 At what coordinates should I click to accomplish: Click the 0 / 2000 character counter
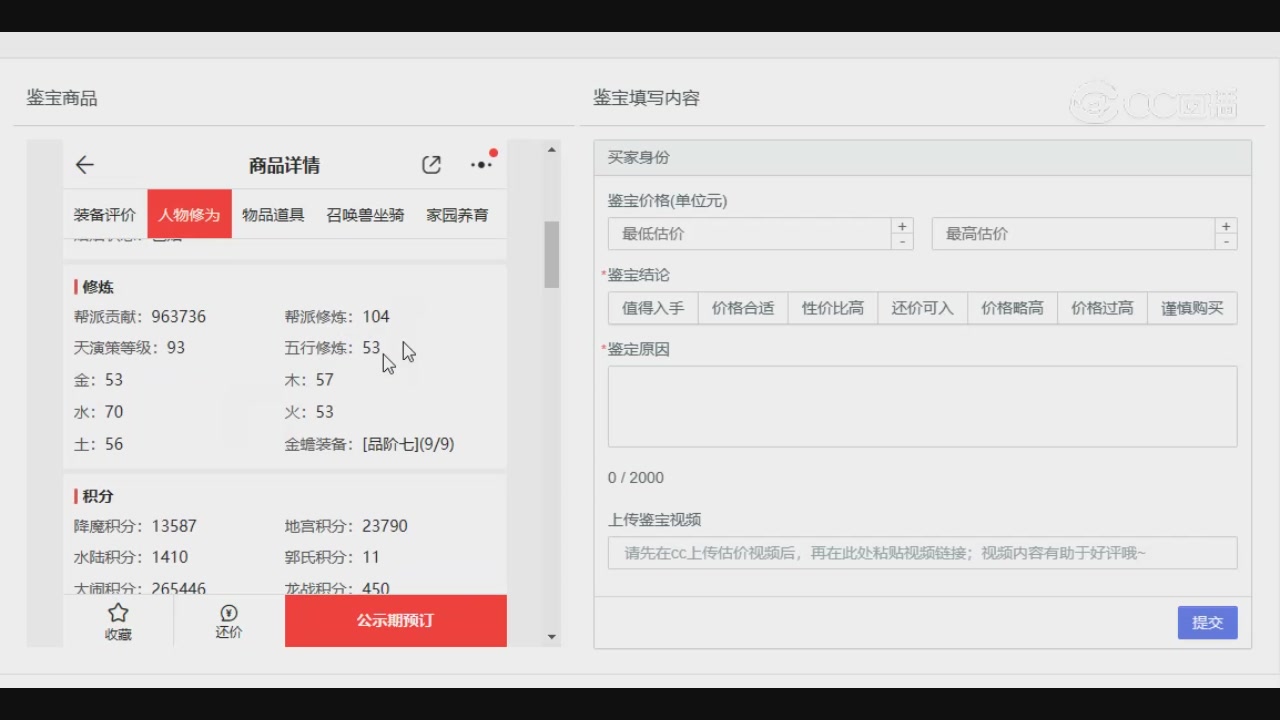point(636,478)
